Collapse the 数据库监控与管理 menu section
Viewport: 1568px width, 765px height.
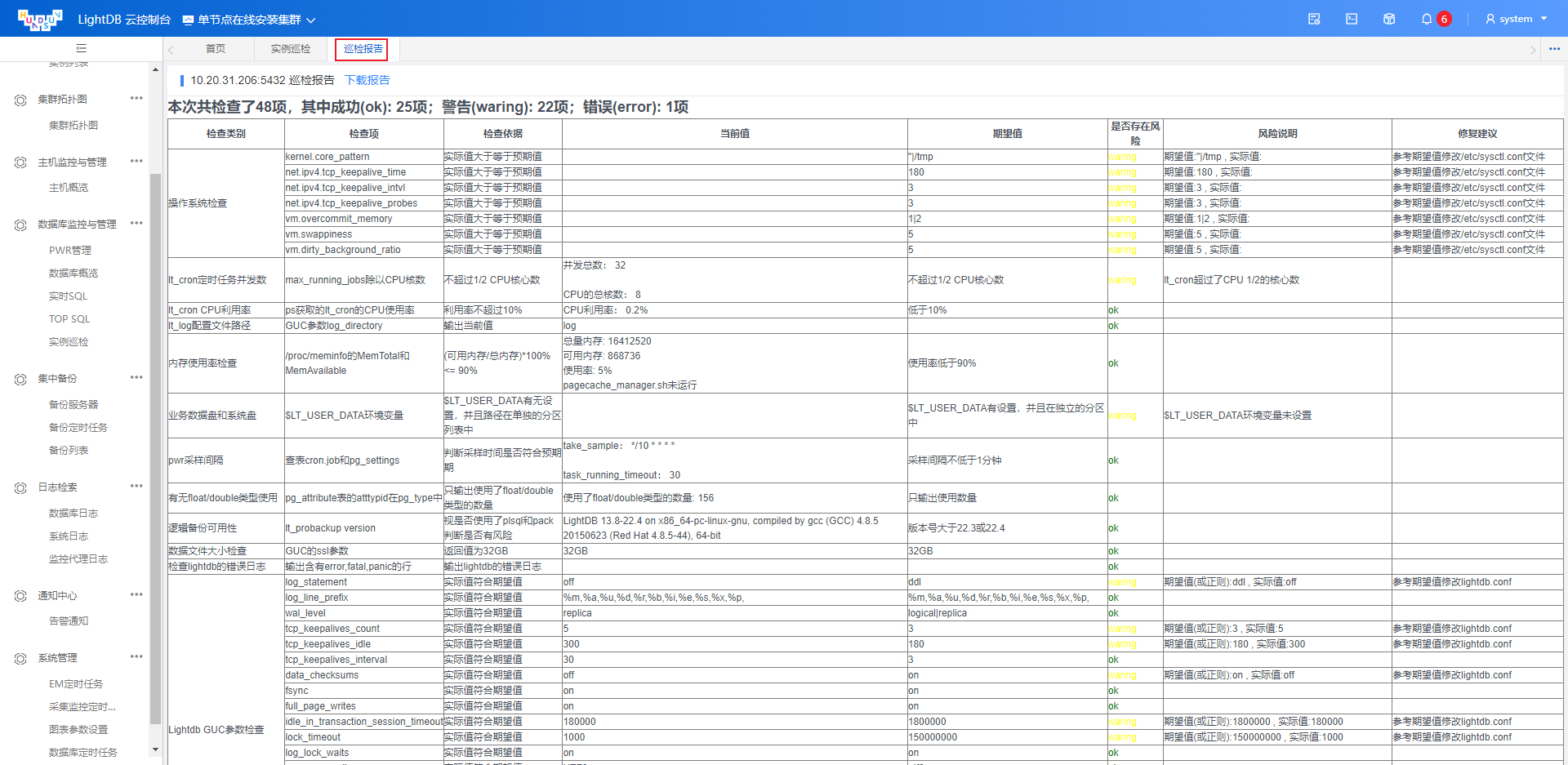(x=77, y=225)
